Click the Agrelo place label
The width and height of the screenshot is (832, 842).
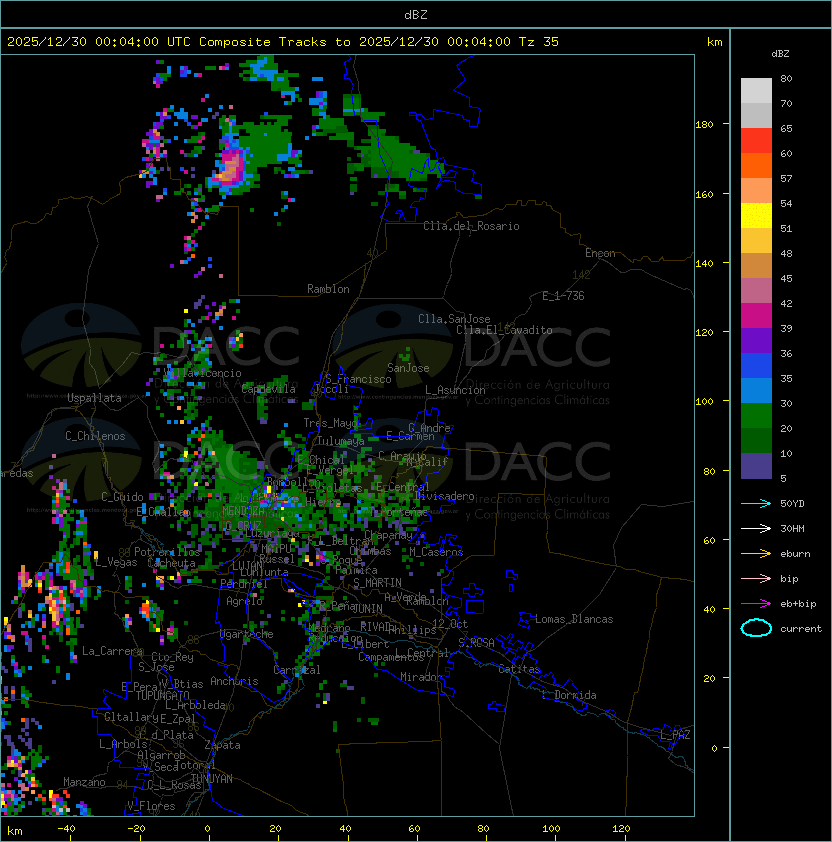click(244, 601)
